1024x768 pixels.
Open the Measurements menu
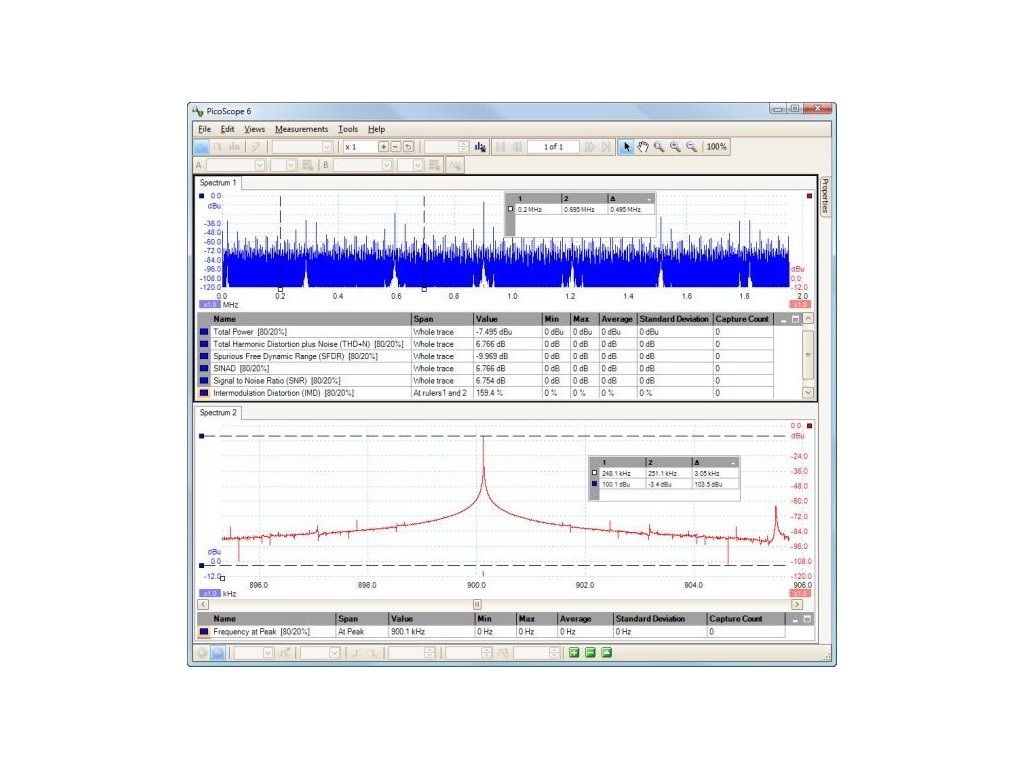pyautogui.click(x=301, y=129)
